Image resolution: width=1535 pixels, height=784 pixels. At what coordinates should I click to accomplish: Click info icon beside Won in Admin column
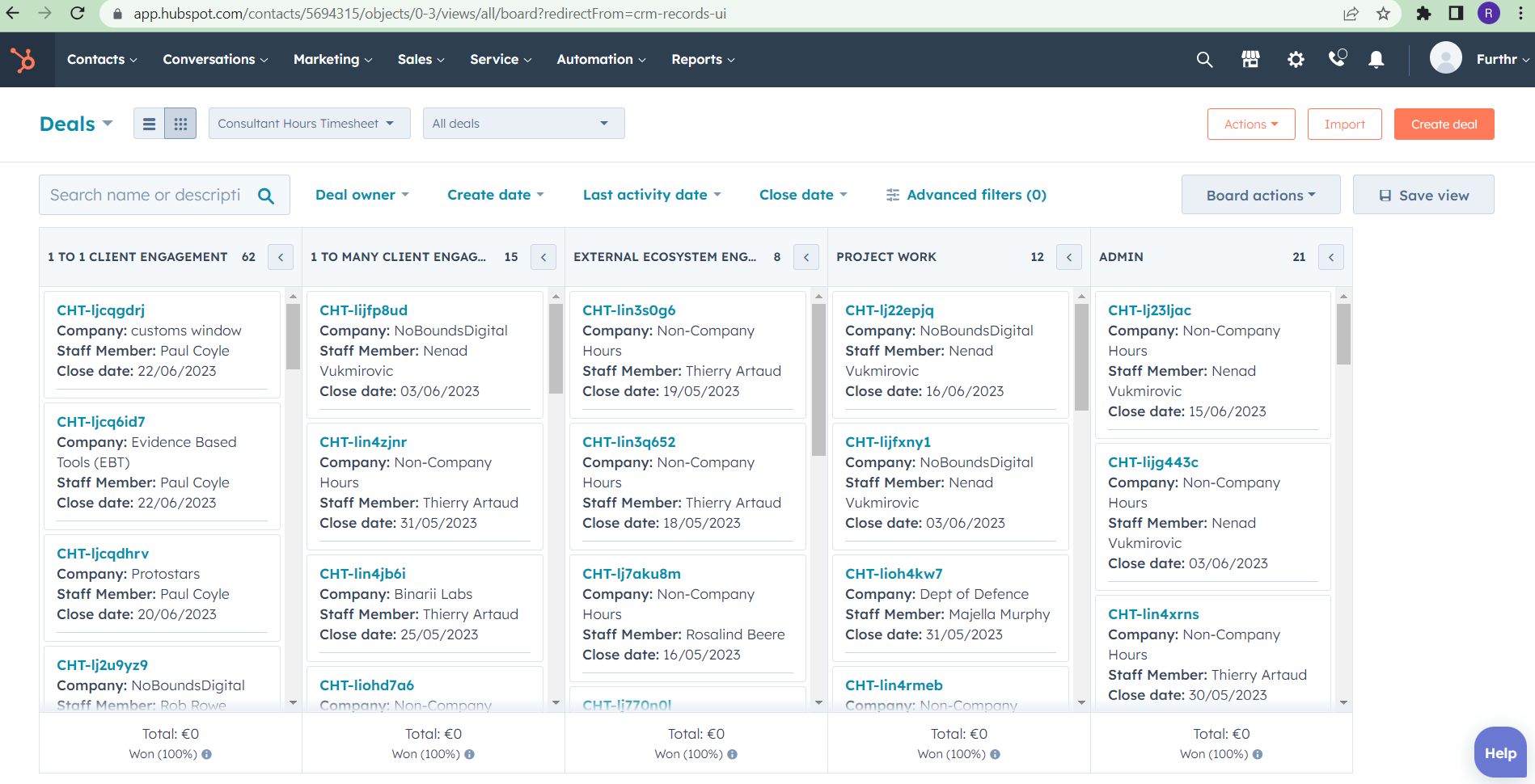[1258, 754]
